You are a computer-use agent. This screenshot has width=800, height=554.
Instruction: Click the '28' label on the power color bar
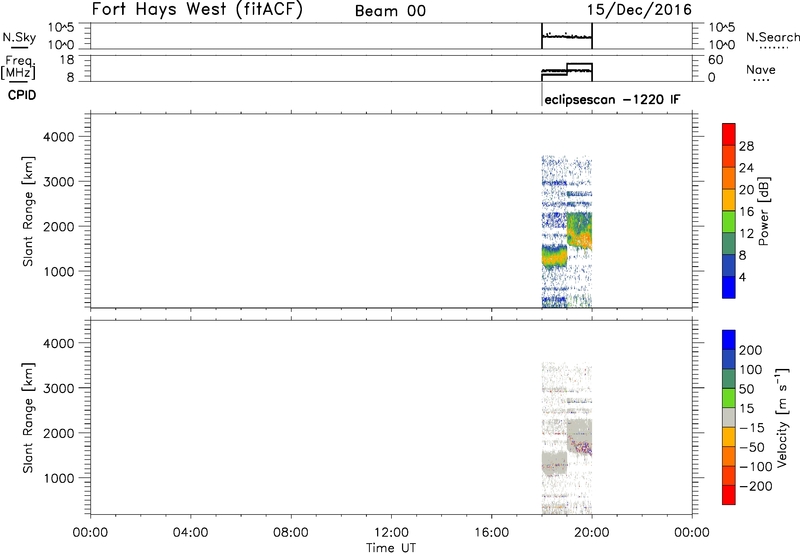(x=746, y=146)
